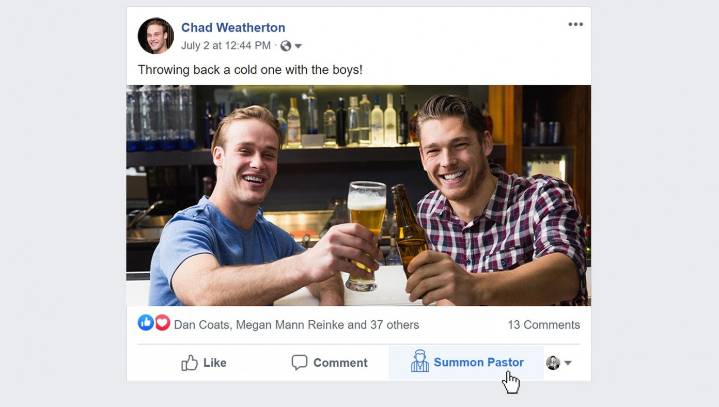Image resolution: width=719 pixels, height=407 pixels.
Task: Expand the privacy audience dropdown arrow
Action: pos(298,46)
